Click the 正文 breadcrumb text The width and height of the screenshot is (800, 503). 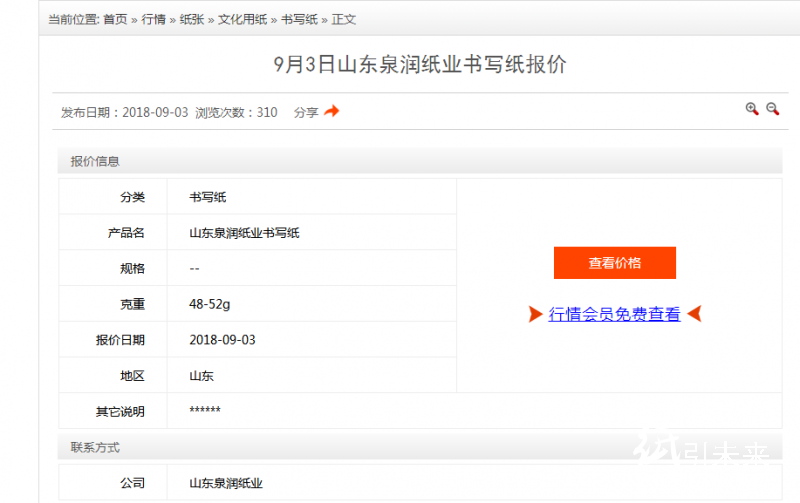pos(344,19)
